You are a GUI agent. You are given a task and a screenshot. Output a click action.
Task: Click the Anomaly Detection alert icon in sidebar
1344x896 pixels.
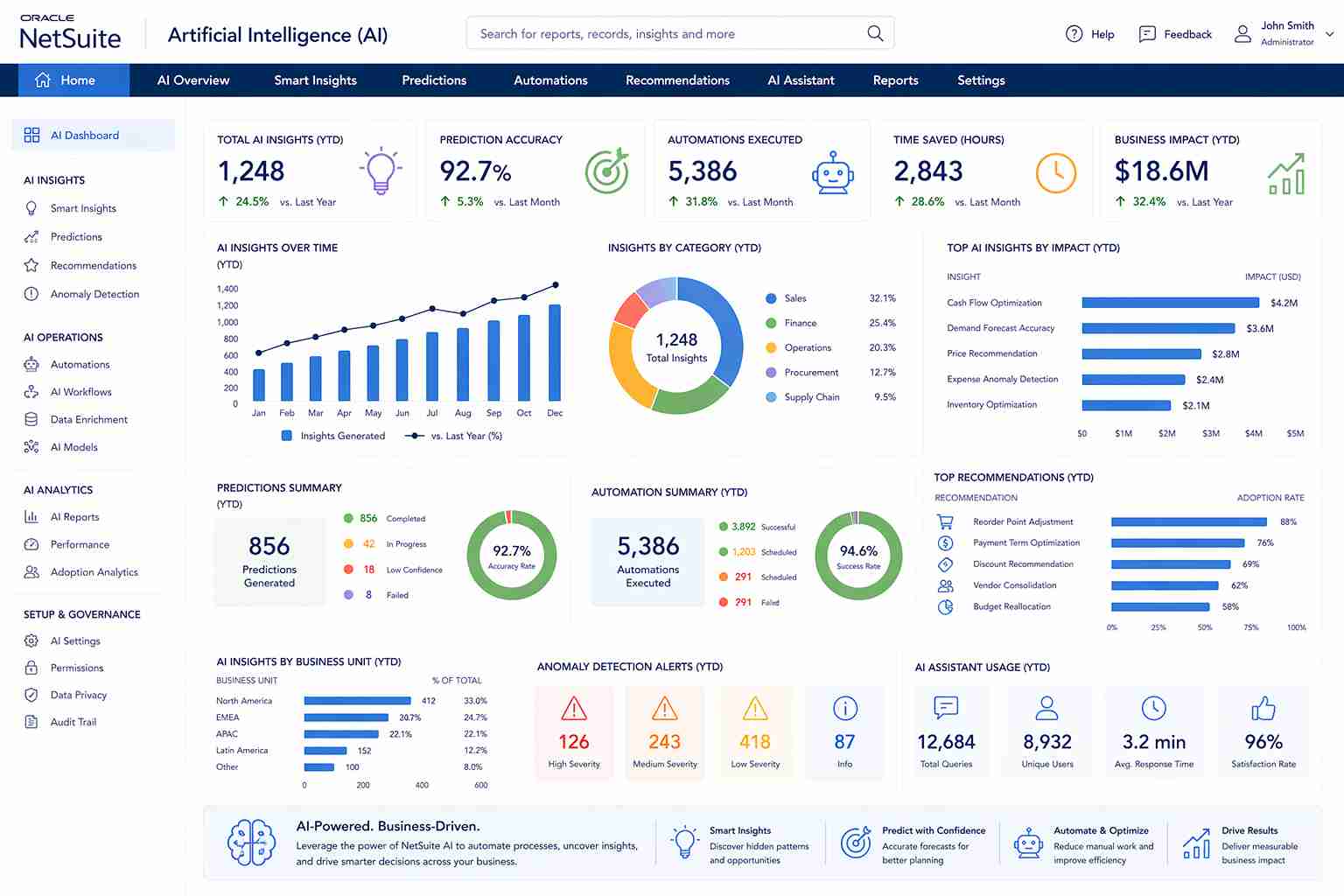tap(31, 294)
